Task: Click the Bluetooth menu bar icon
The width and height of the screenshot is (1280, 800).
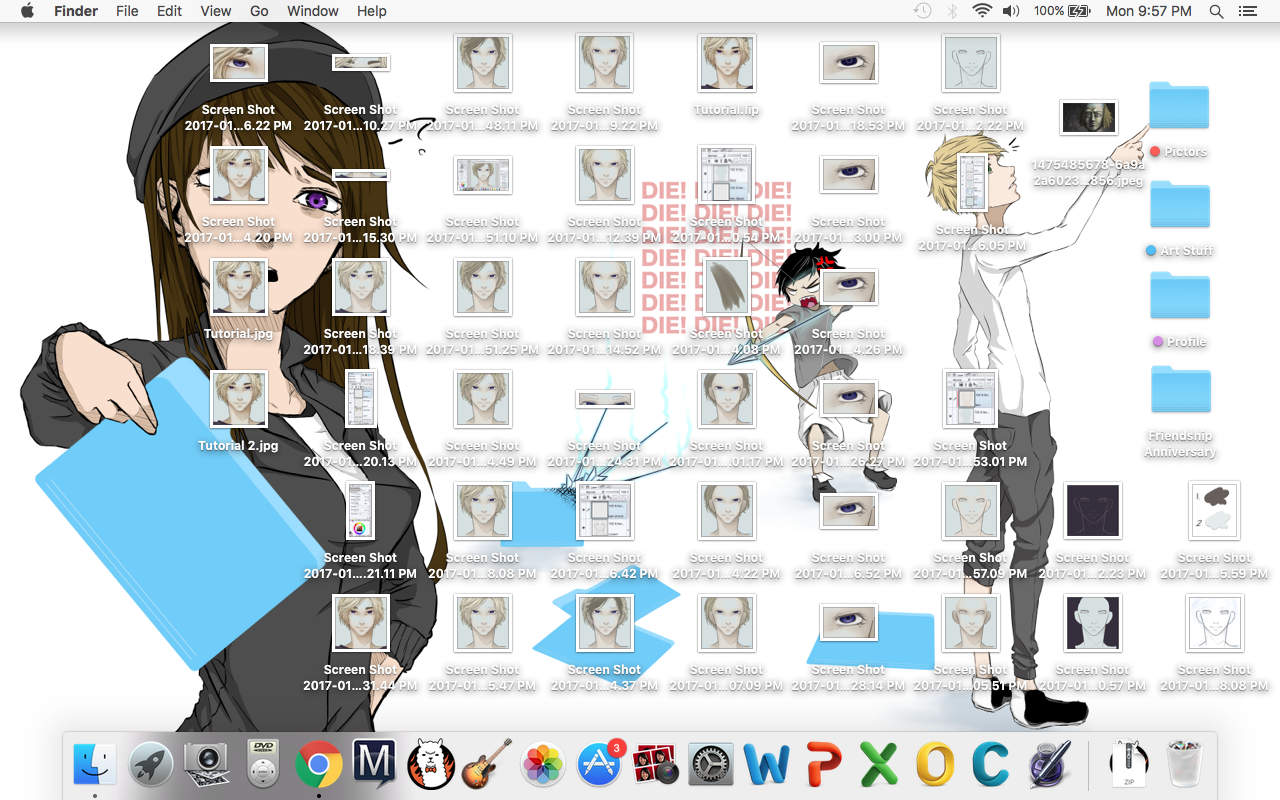Action: click(x=952, y=11)
